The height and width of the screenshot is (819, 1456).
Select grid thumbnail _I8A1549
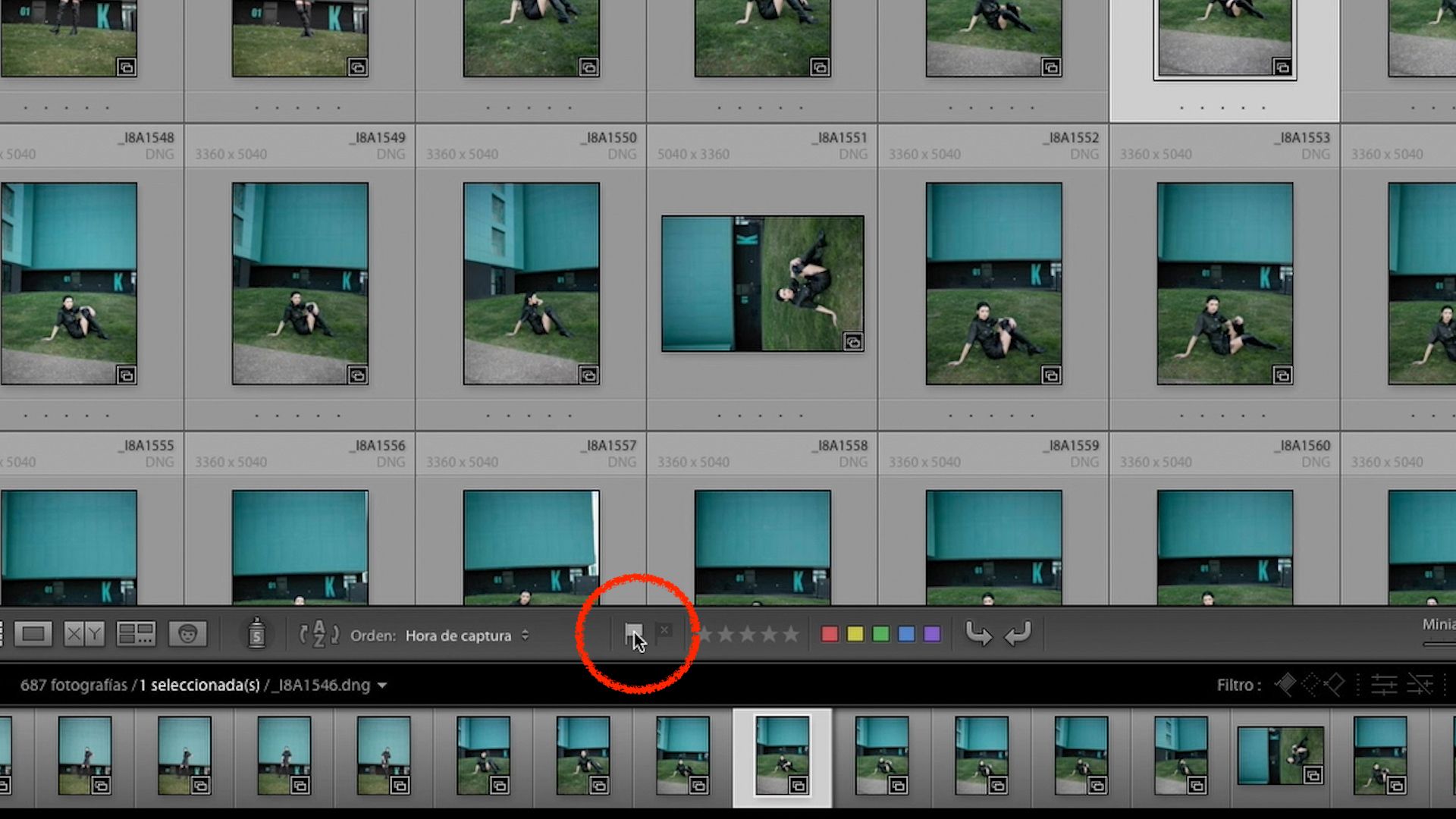pyautogui.click(x=300, y=284)
